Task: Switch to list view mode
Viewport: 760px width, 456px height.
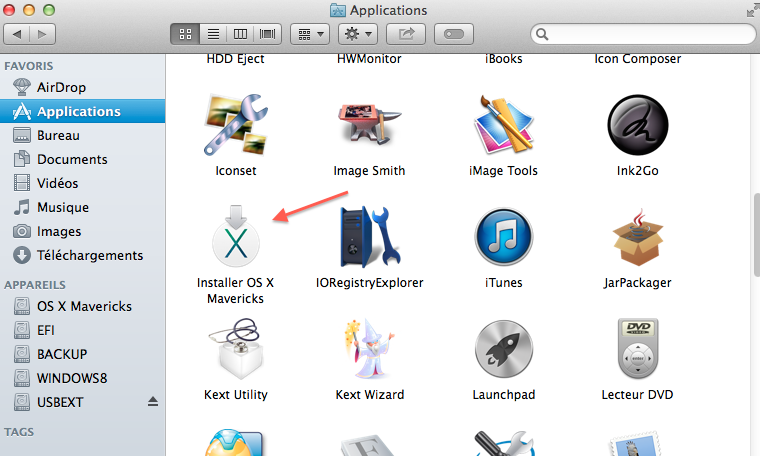Action: coord(213,34)
